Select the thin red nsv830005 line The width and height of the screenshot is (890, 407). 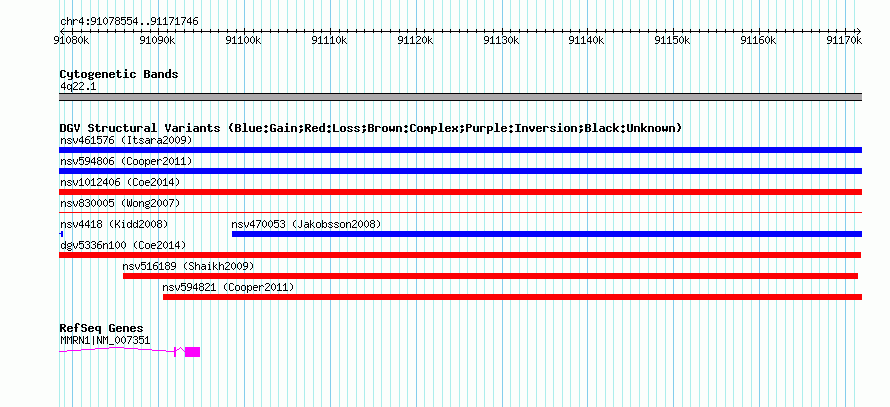pos(460,212)
